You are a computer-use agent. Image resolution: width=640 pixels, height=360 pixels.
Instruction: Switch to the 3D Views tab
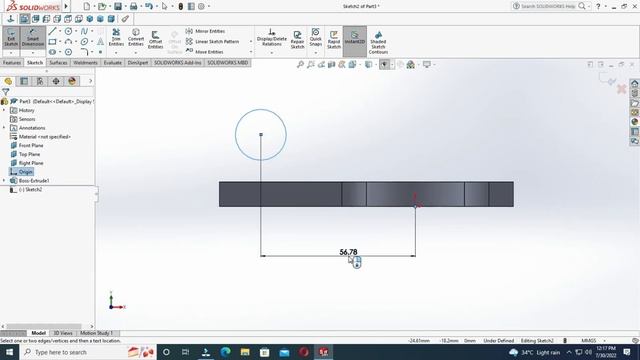coord(62,333)
